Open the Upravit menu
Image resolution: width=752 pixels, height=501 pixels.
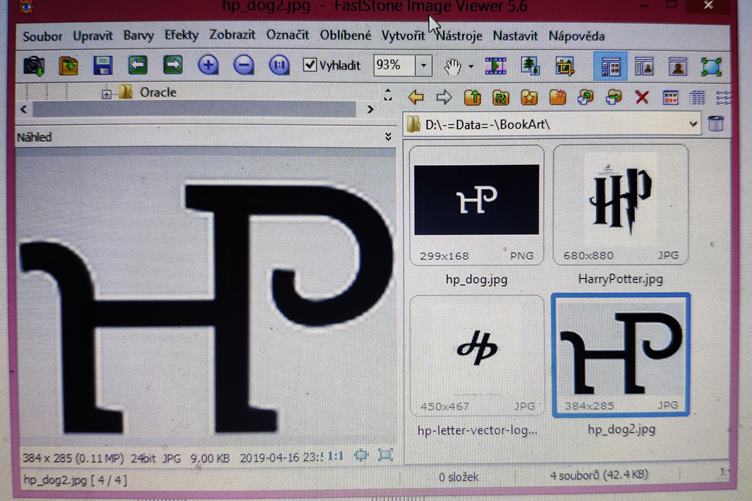coord(93,36)
